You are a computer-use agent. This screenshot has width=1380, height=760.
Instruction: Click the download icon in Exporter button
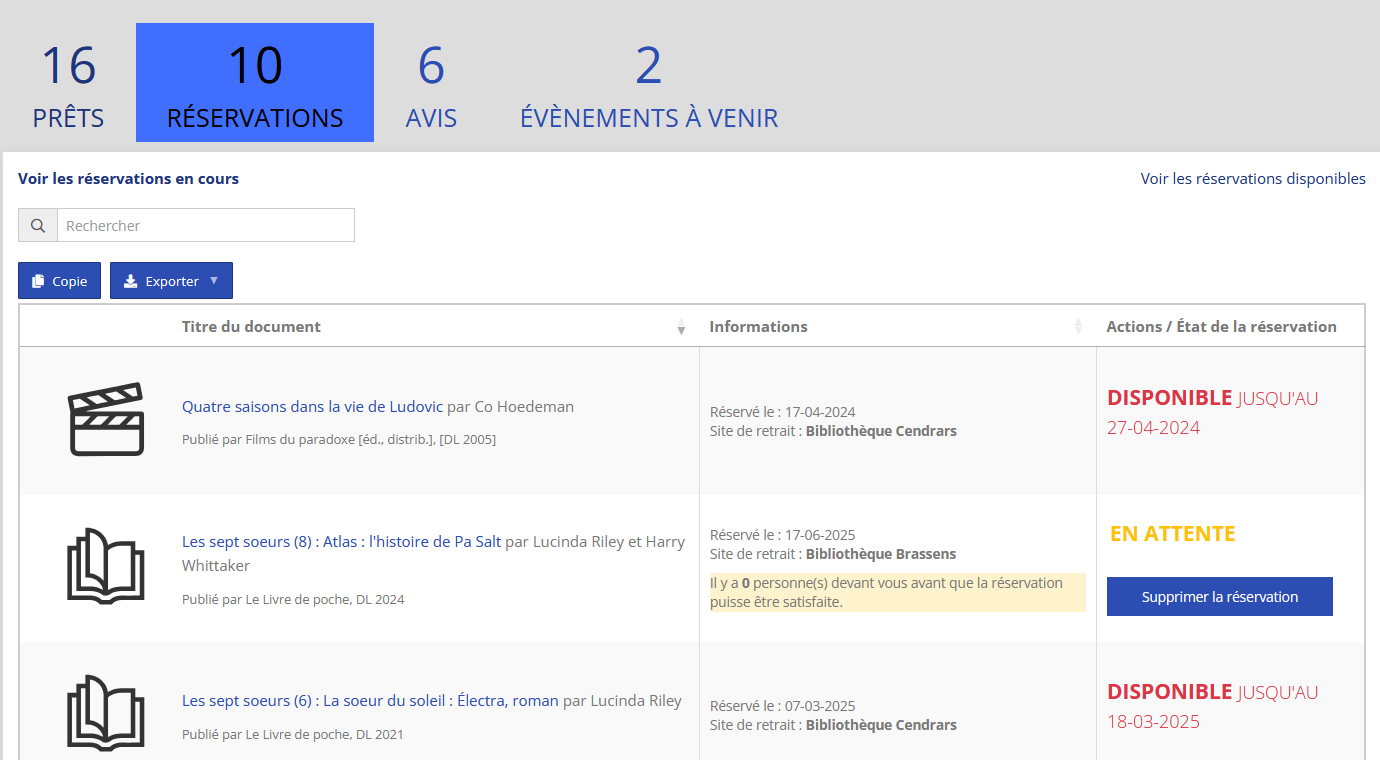point(130,281)
